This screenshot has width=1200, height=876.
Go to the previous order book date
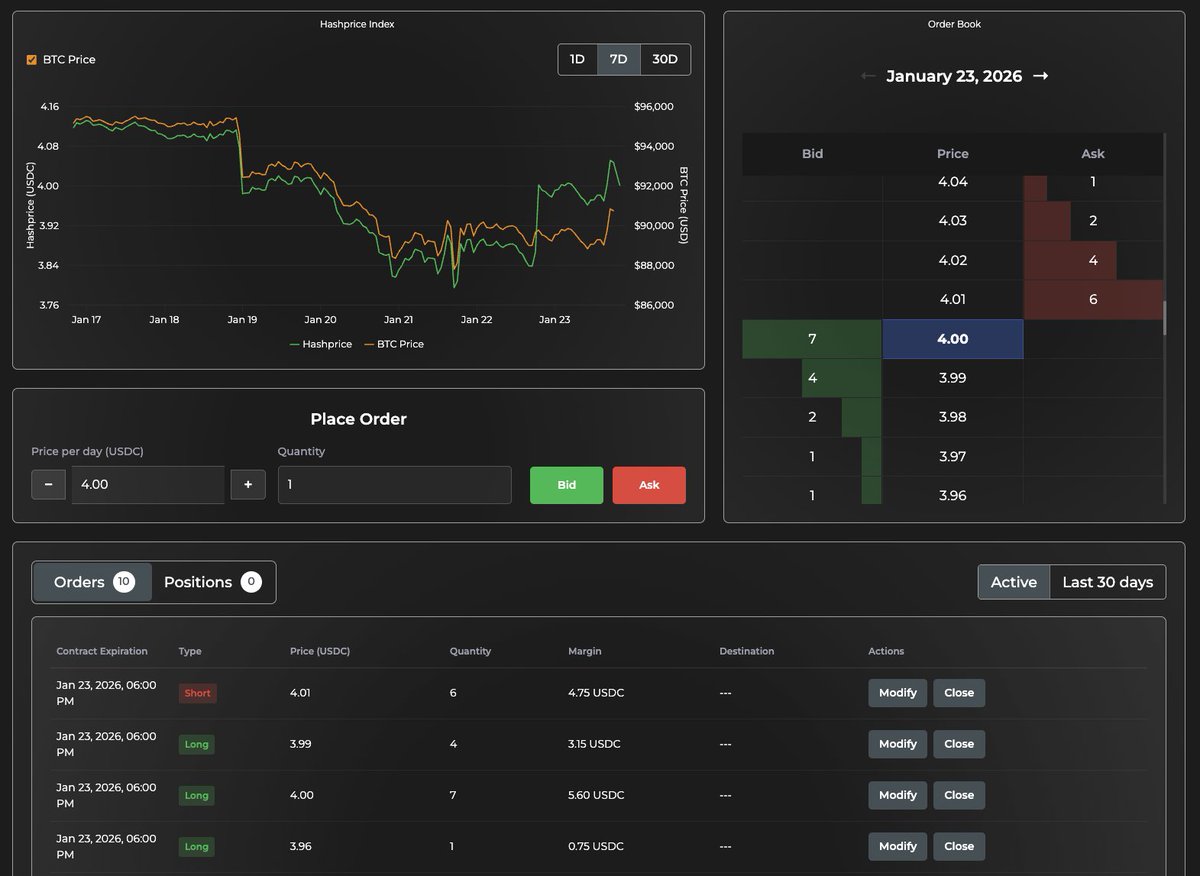pos(868,76)
